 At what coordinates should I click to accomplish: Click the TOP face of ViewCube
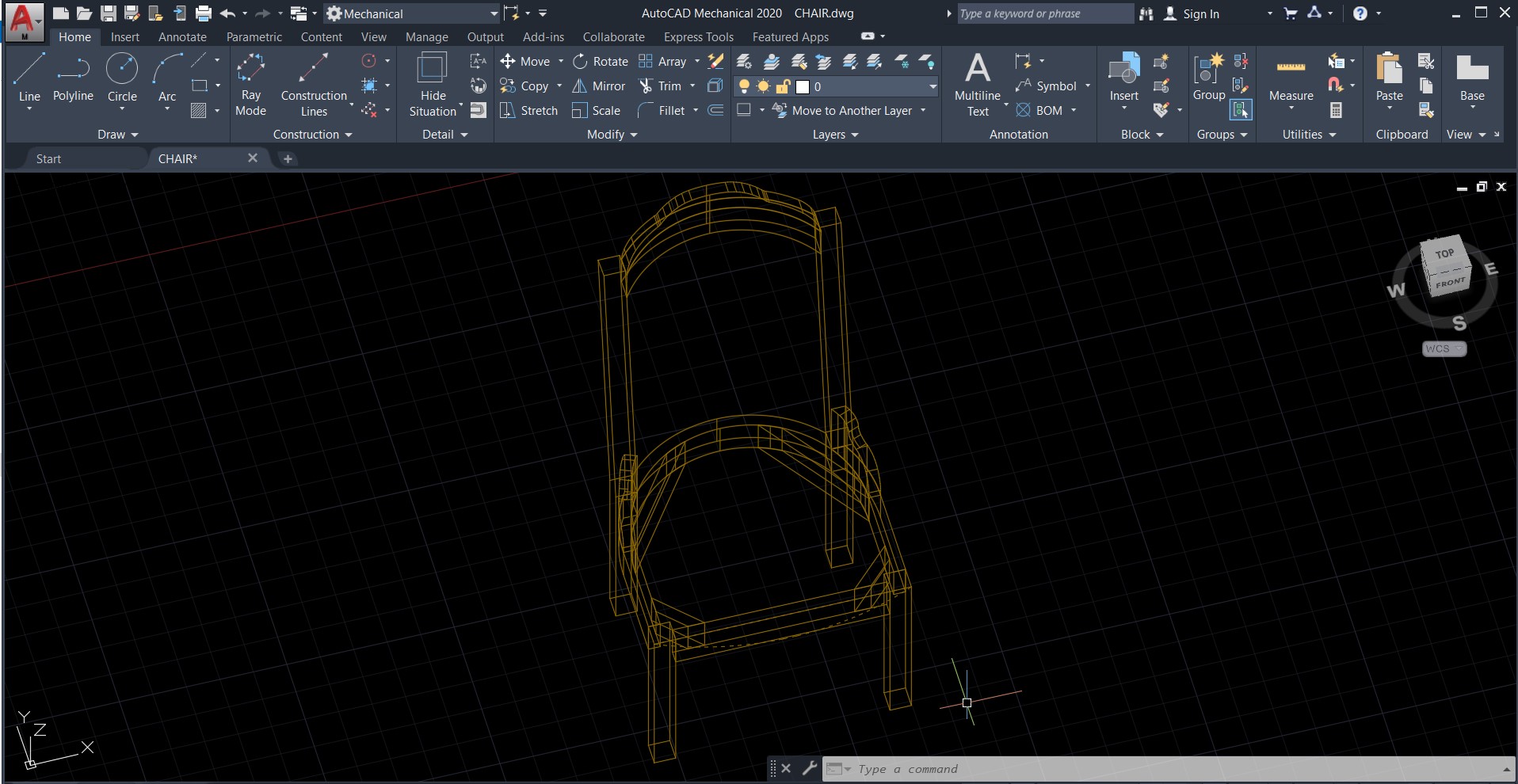point(1444,253)
